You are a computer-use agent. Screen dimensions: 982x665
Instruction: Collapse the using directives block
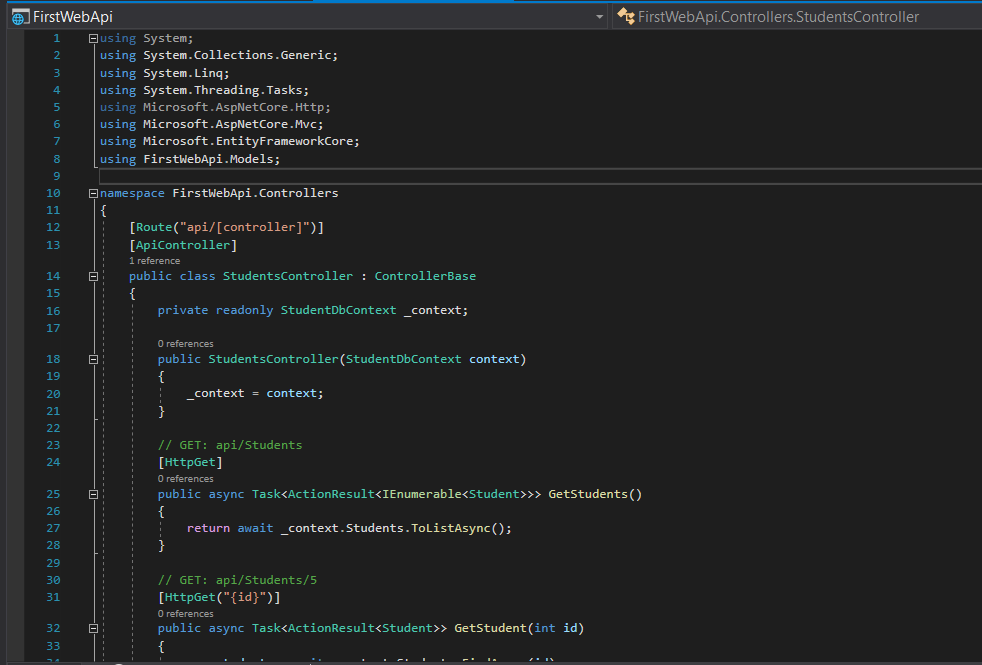click(x=92, y=37)
